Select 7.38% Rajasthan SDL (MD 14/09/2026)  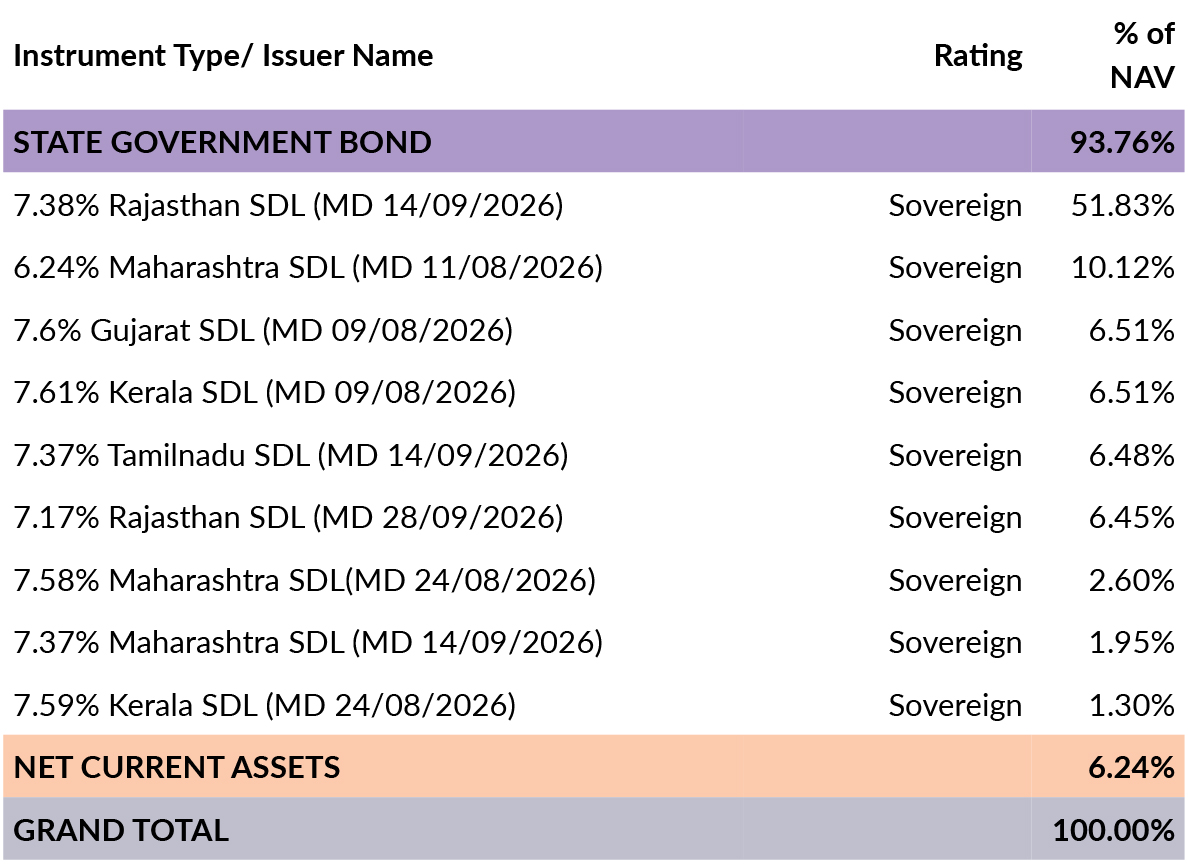(288, 206)
